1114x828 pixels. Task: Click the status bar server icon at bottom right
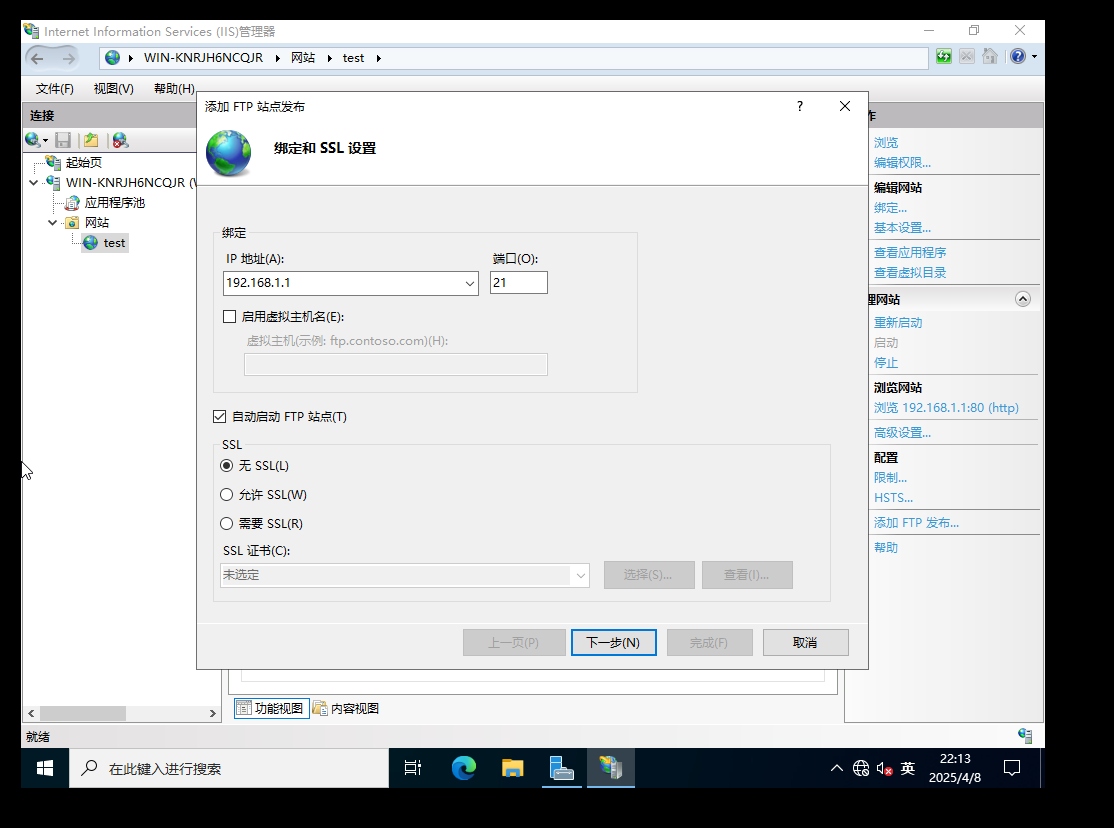(1024, 736)
